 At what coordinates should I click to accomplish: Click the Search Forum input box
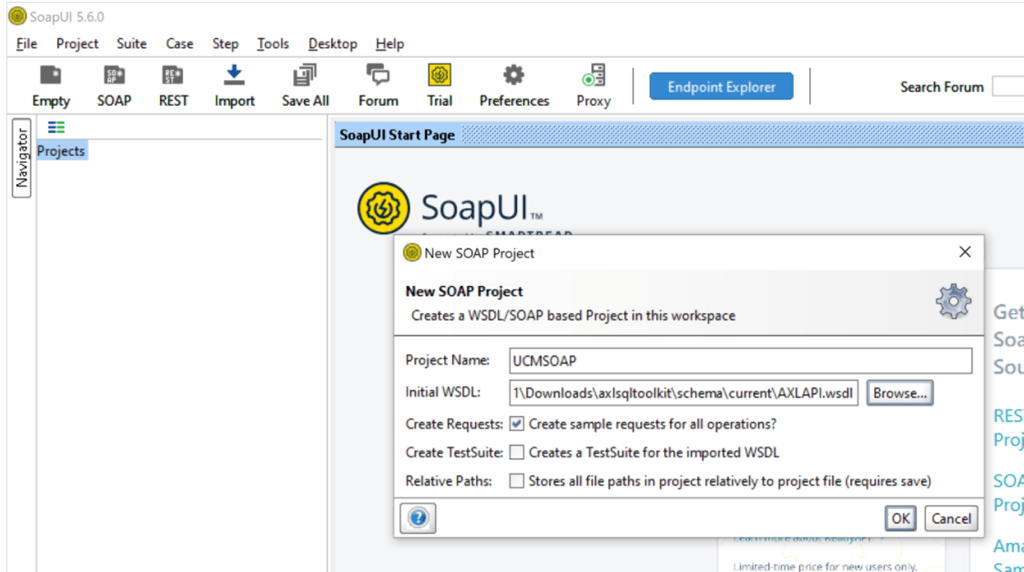(1008, 87)
